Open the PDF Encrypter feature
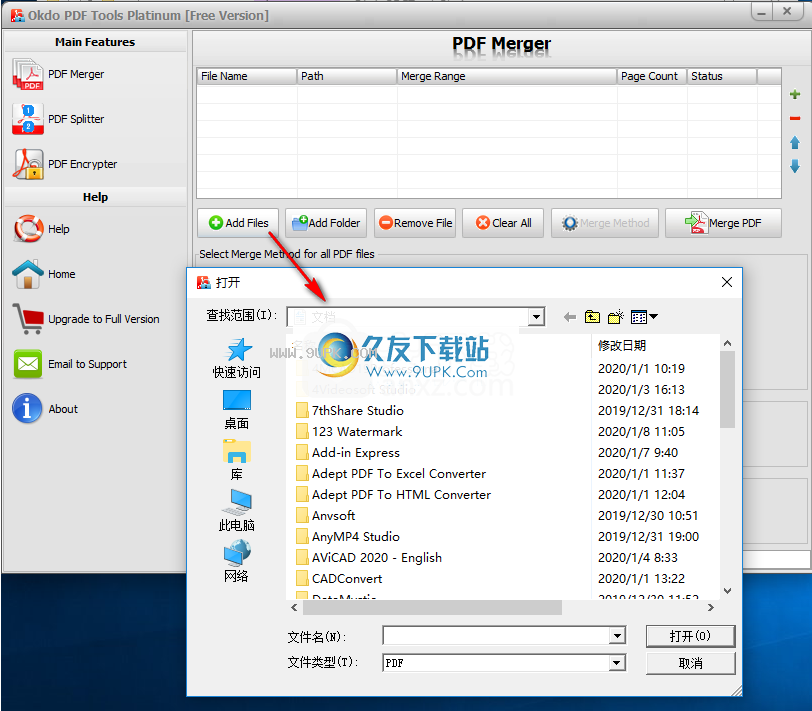This screenshot has height=711, width=812. (x=65, y=164)
